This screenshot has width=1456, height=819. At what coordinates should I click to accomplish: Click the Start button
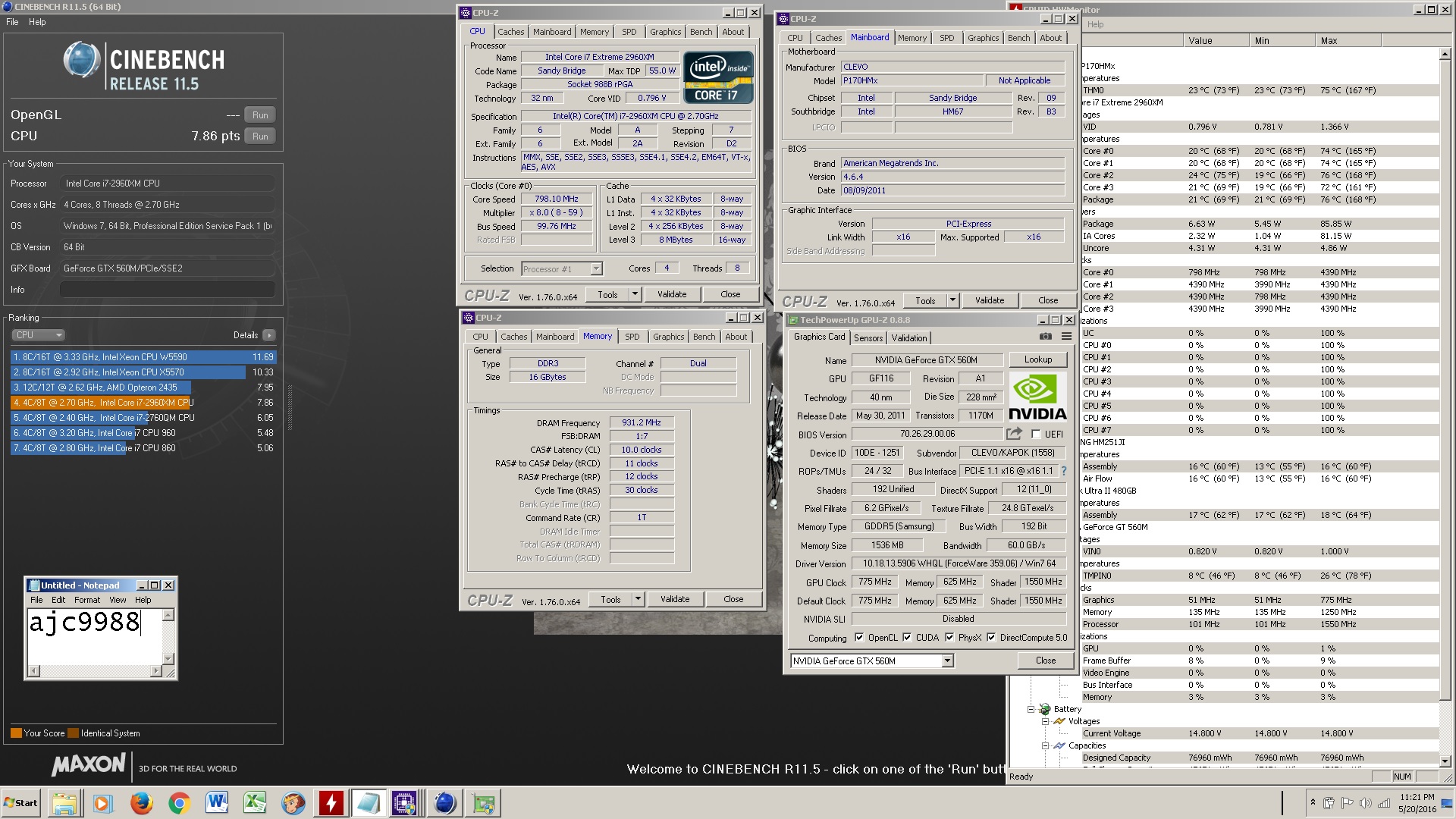[x=21, y=803]
